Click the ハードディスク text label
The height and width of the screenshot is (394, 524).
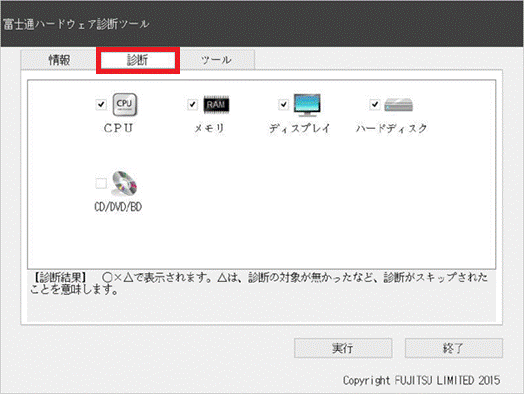[x=391, y=128]
